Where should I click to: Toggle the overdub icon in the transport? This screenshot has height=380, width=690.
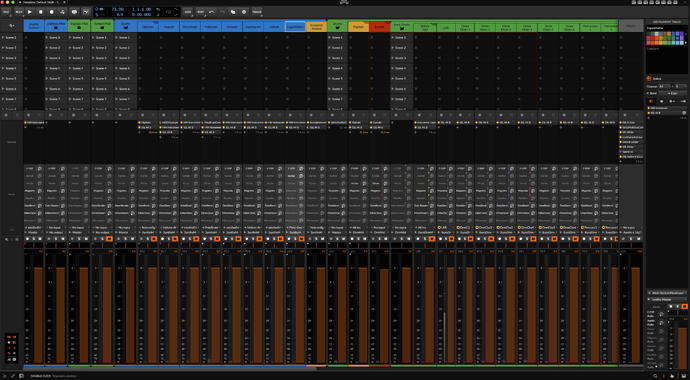[74, 12]
